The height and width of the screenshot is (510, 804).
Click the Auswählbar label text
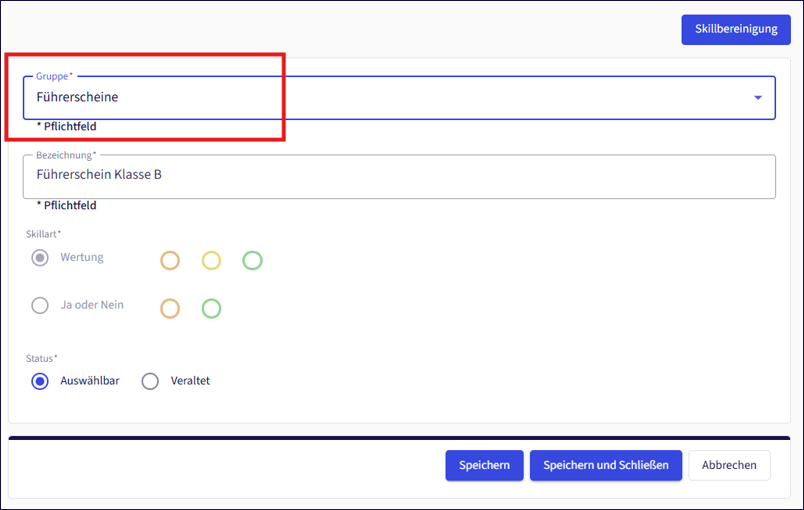90,381
